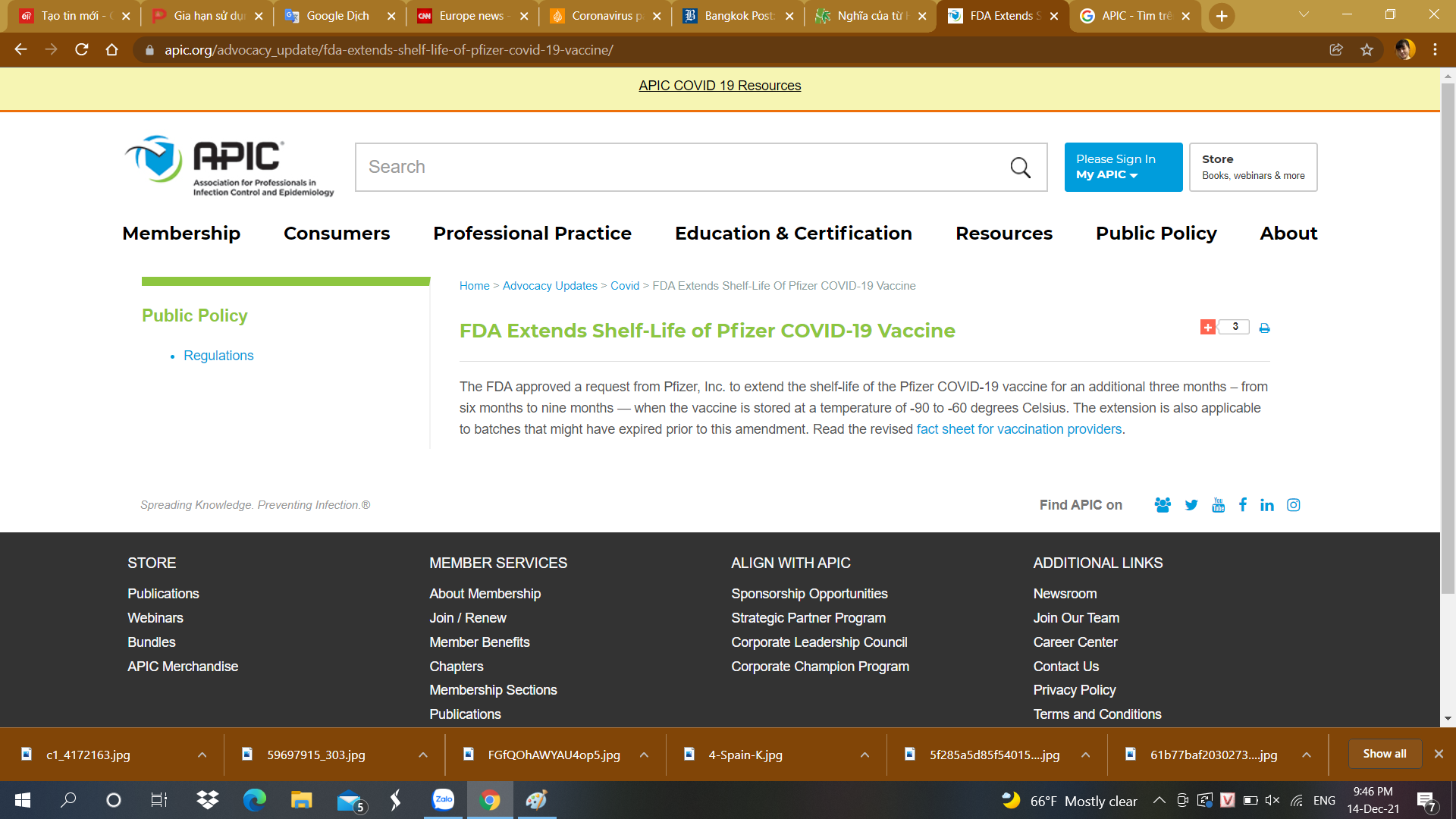
Task: Show hidden system tray icons
Action: tap(1159, 800)
